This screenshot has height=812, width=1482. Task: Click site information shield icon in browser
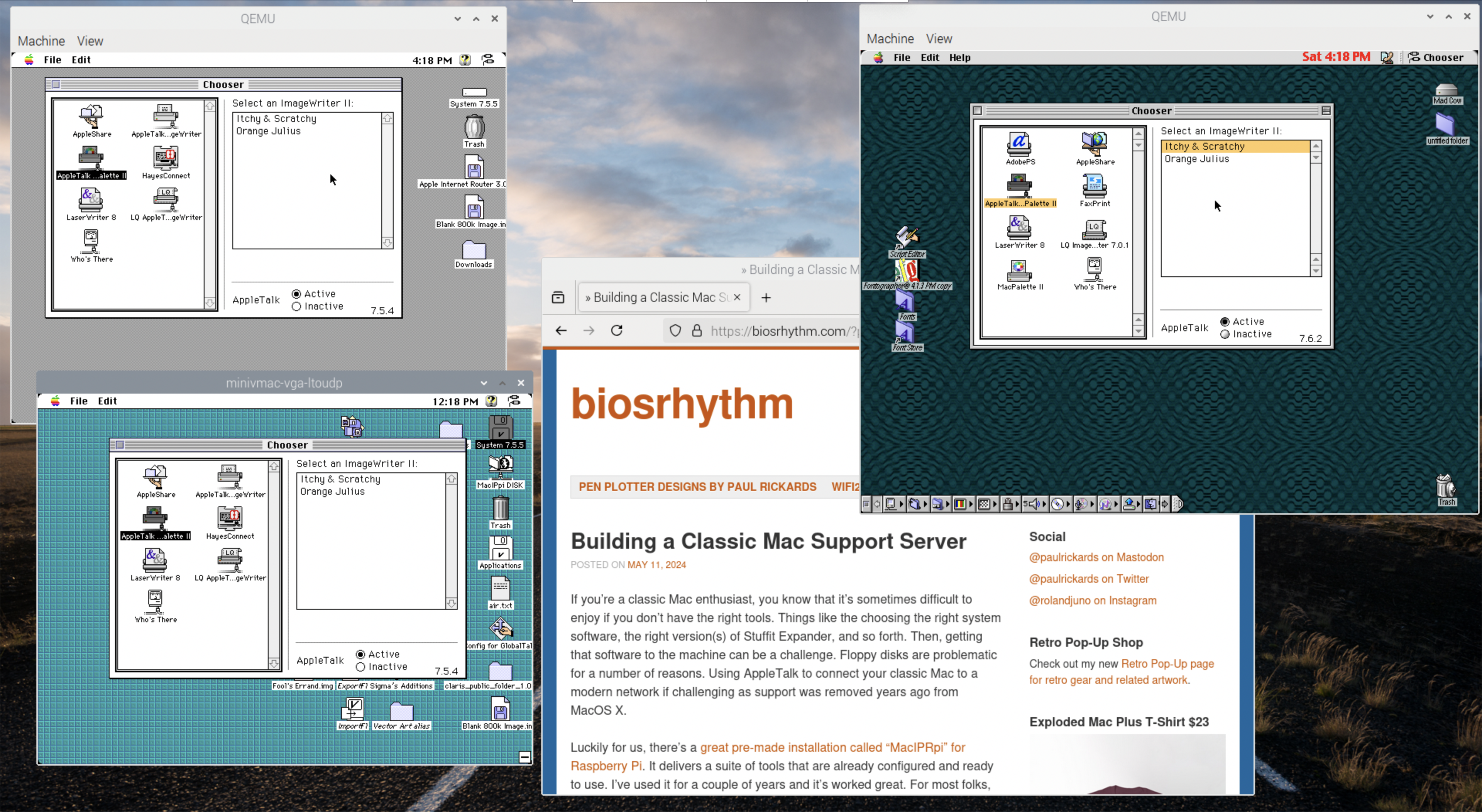tap(675, 330)
